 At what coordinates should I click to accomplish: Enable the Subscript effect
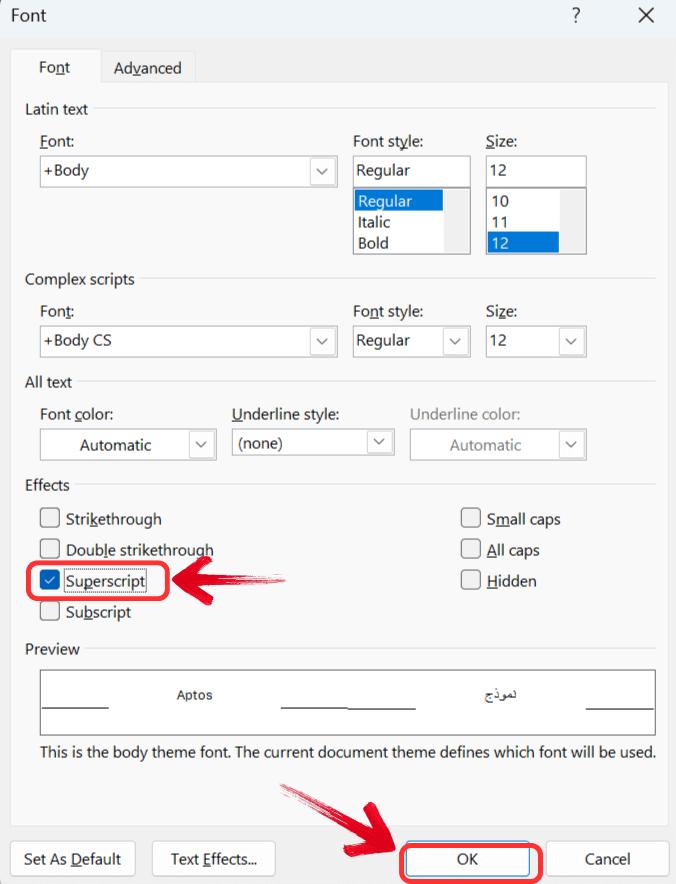(x=49, y=612)
